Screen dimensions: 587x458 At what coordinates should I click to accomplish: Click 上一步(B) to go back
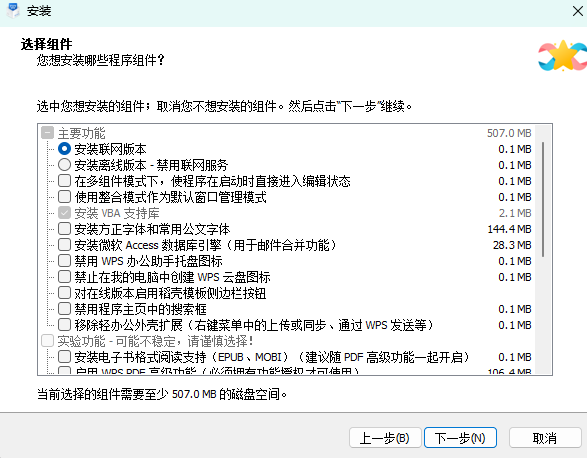click(x=385, y=438)
